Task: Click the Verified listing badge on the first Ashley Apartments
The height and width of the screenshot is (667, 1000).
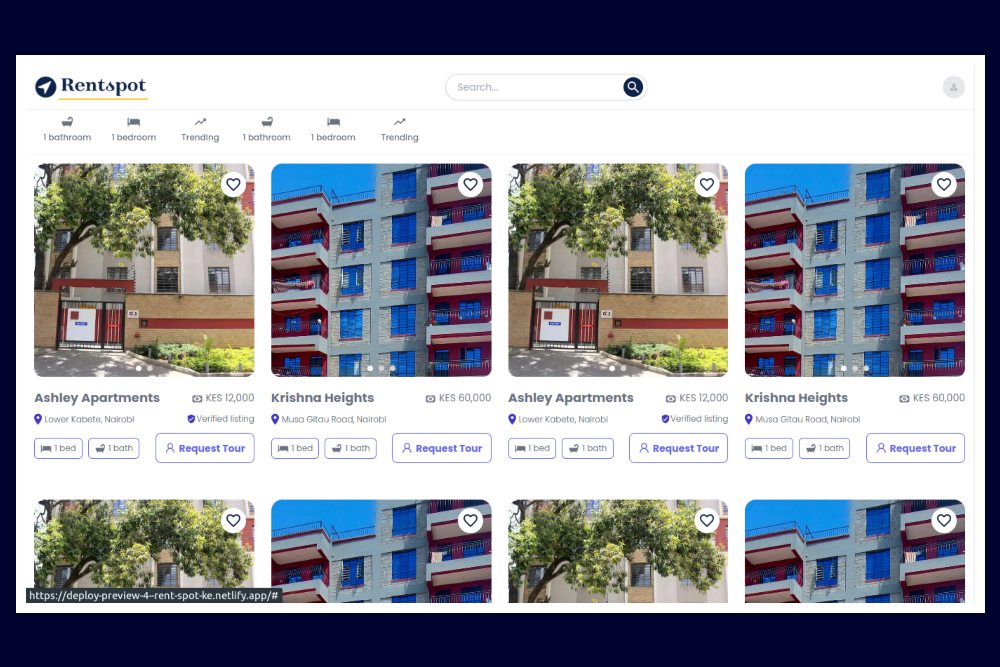Action: pos(220,419)
